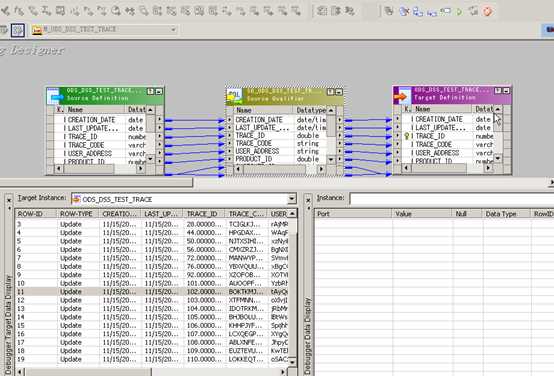Click the Instance combo box field
This screenshot has width=554, height=376.
tap(451, 198)
